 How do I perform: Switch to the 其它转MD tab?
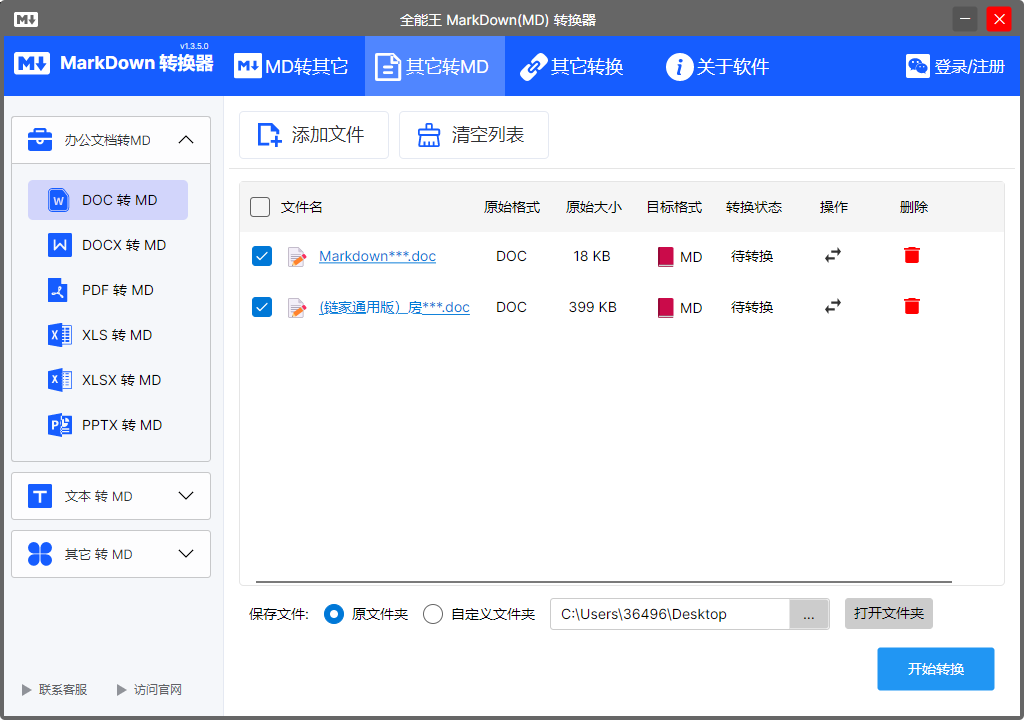click(x=434, y=66)
